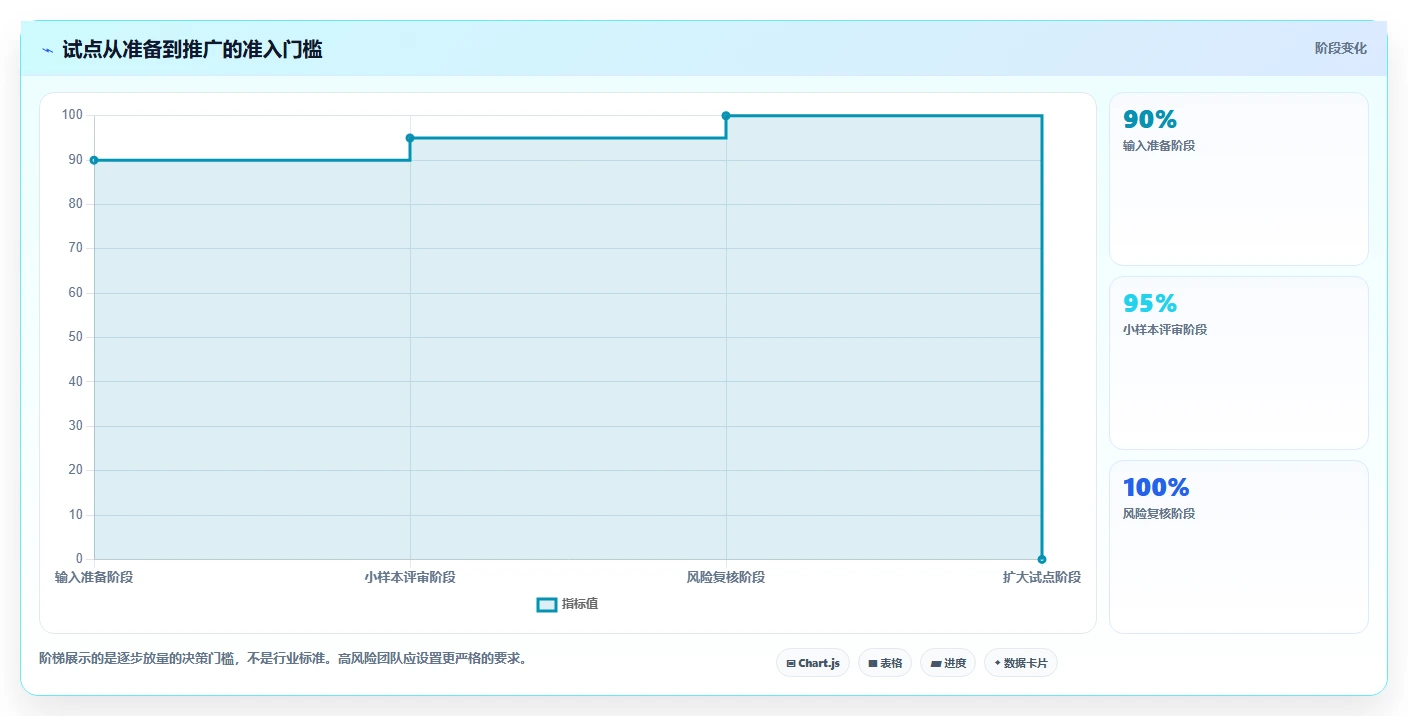This screenshot has height=716, width=1408.
Task: Click the 输入准备阶段 card caption
Action: point(1159,146)
